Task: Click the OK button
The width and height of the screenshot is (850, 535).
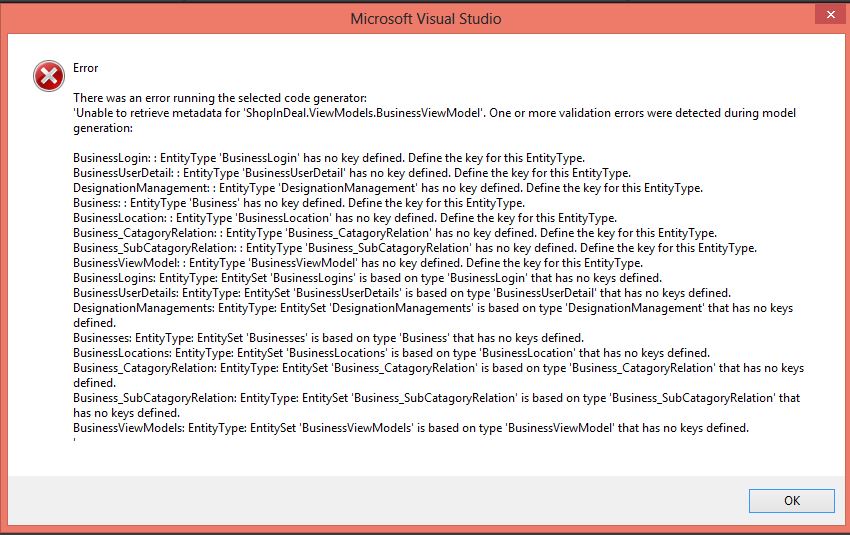Action: coord(791,501)
